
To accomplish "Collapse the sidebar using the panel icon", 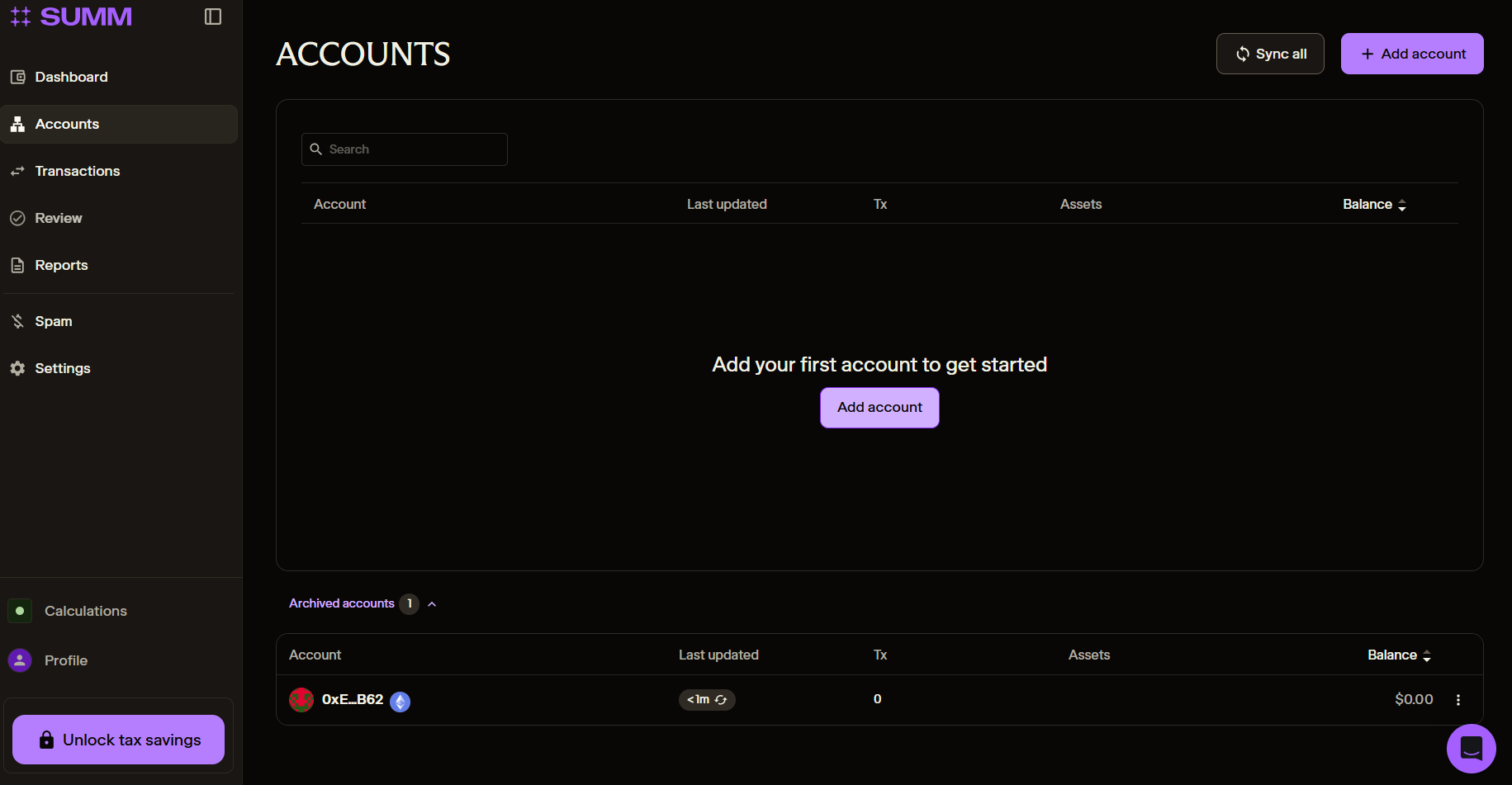I will [x=213, y=16].
